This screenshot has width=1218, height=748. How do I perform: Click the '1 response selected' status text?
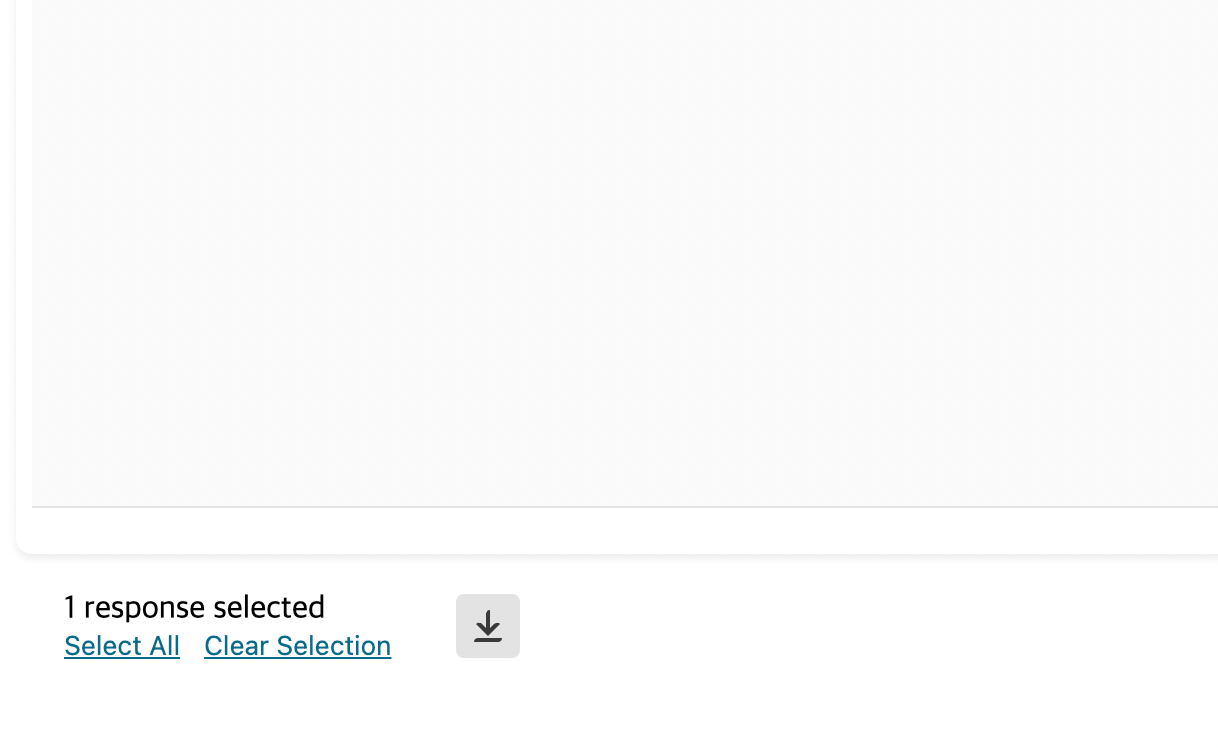pos(194,607)
